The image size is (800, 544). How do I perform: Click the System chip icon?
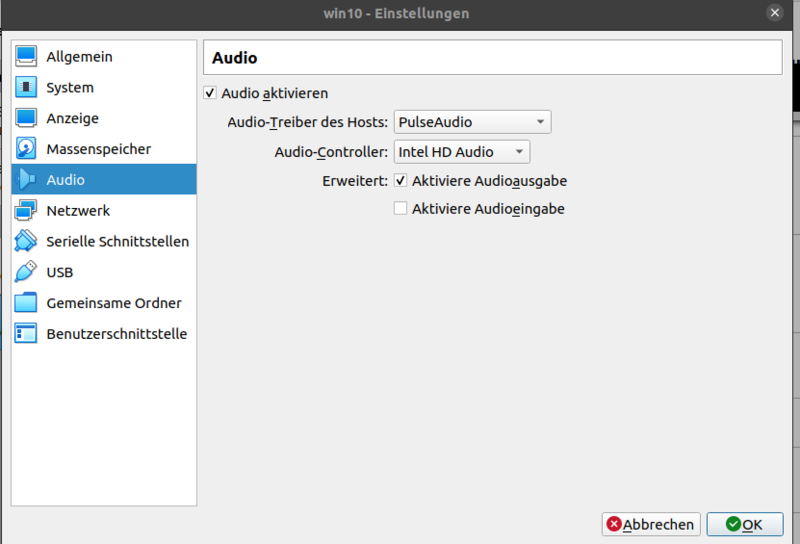tap(26, 88)
